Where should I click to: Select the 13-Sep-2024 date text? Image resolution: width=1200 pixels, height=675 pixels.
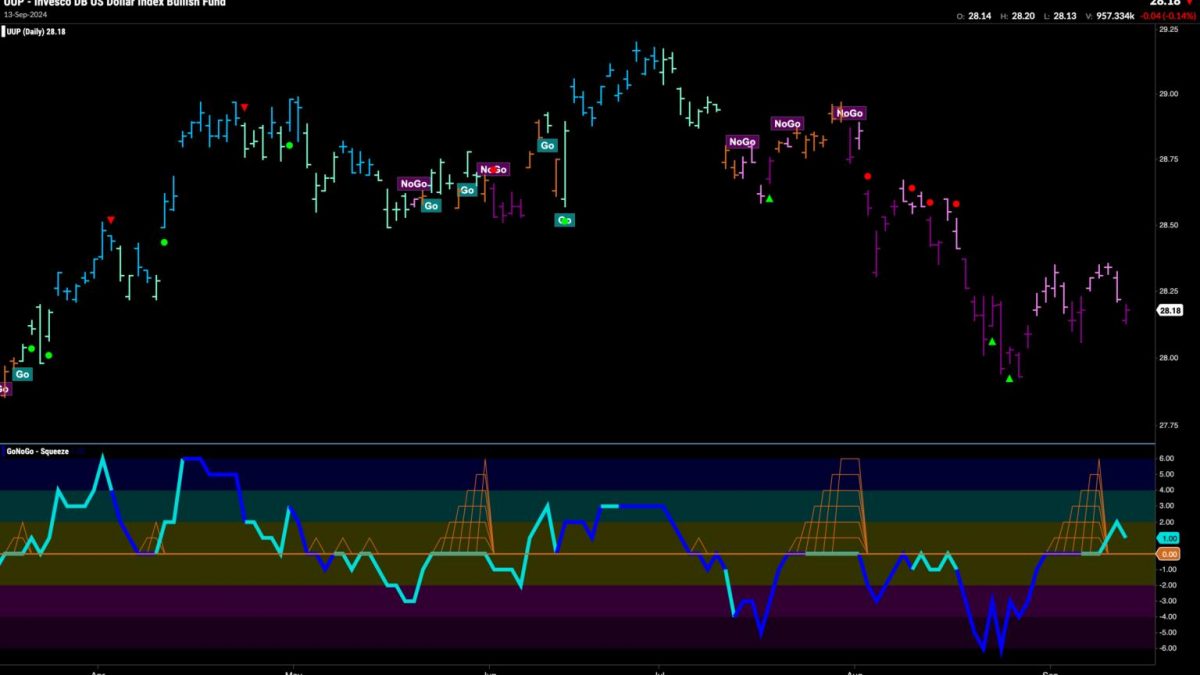25,15
